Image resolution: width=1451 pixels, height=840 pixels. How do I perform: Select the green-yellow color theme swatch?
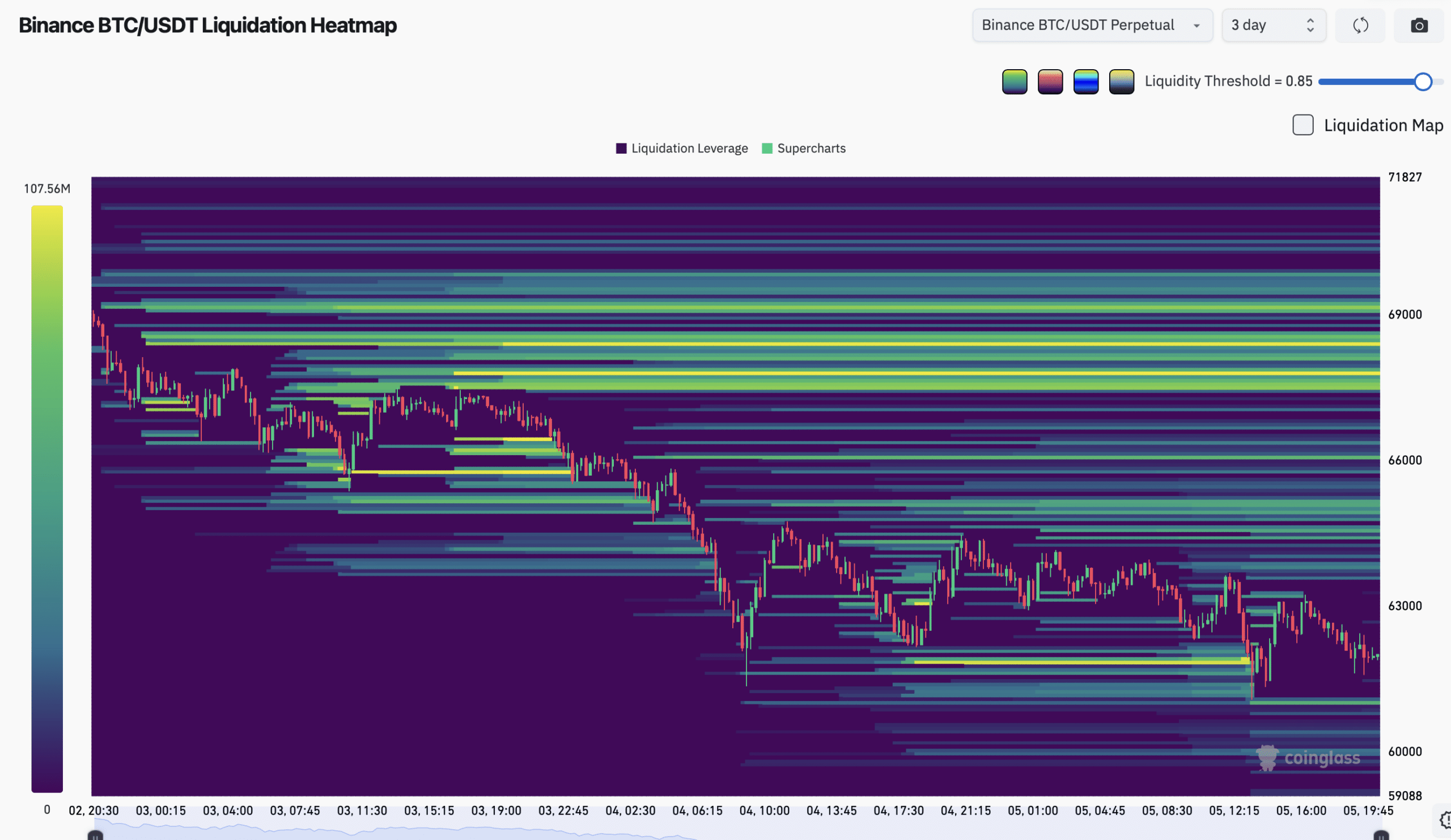pyautogui.click(x=1015, y=82)
